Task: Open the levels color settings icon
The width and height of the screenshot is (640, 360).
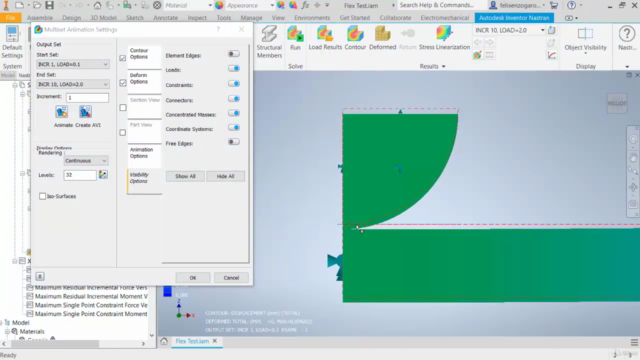Action: pos(103,175)
